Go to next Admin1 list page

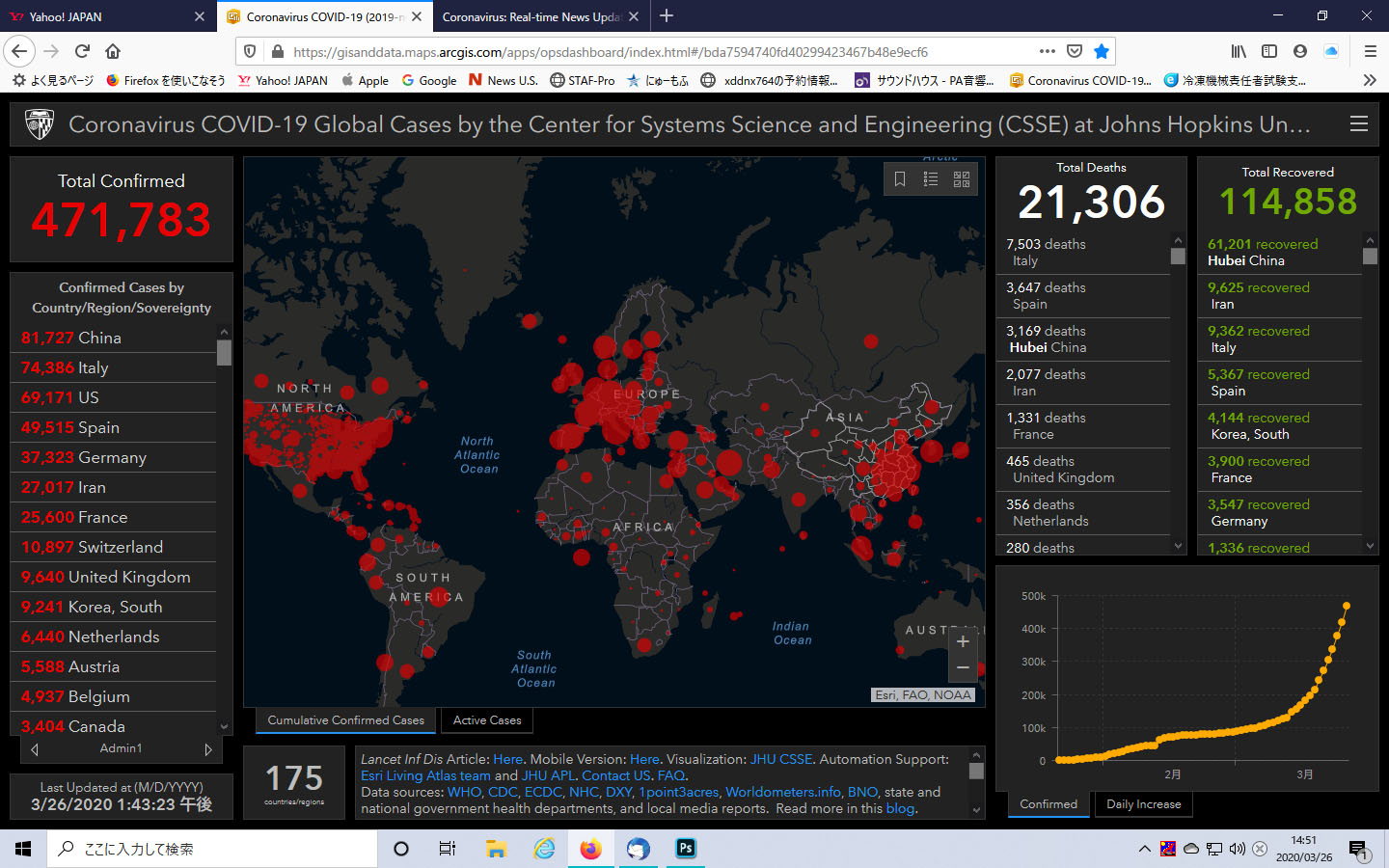(208, 749)
